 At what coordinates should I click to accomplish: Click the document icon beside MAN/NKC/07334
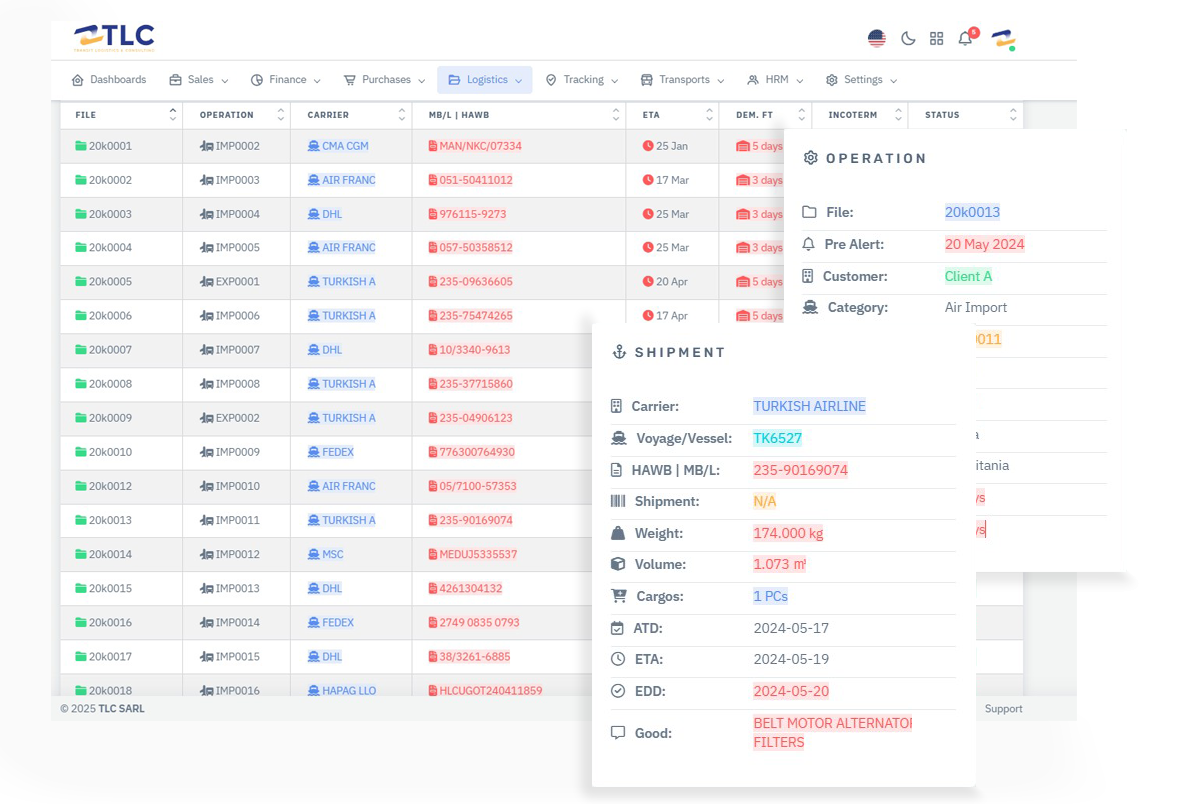pos(433,146)
